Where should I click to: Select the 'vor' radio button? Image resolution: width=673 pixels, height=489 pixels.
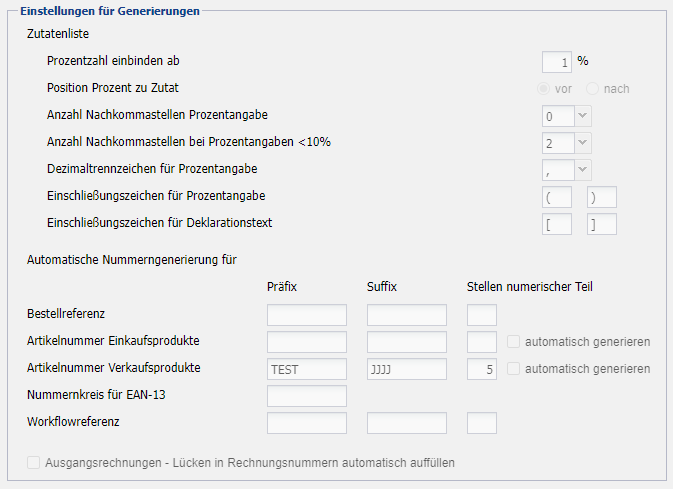click(x=544, y=89)
